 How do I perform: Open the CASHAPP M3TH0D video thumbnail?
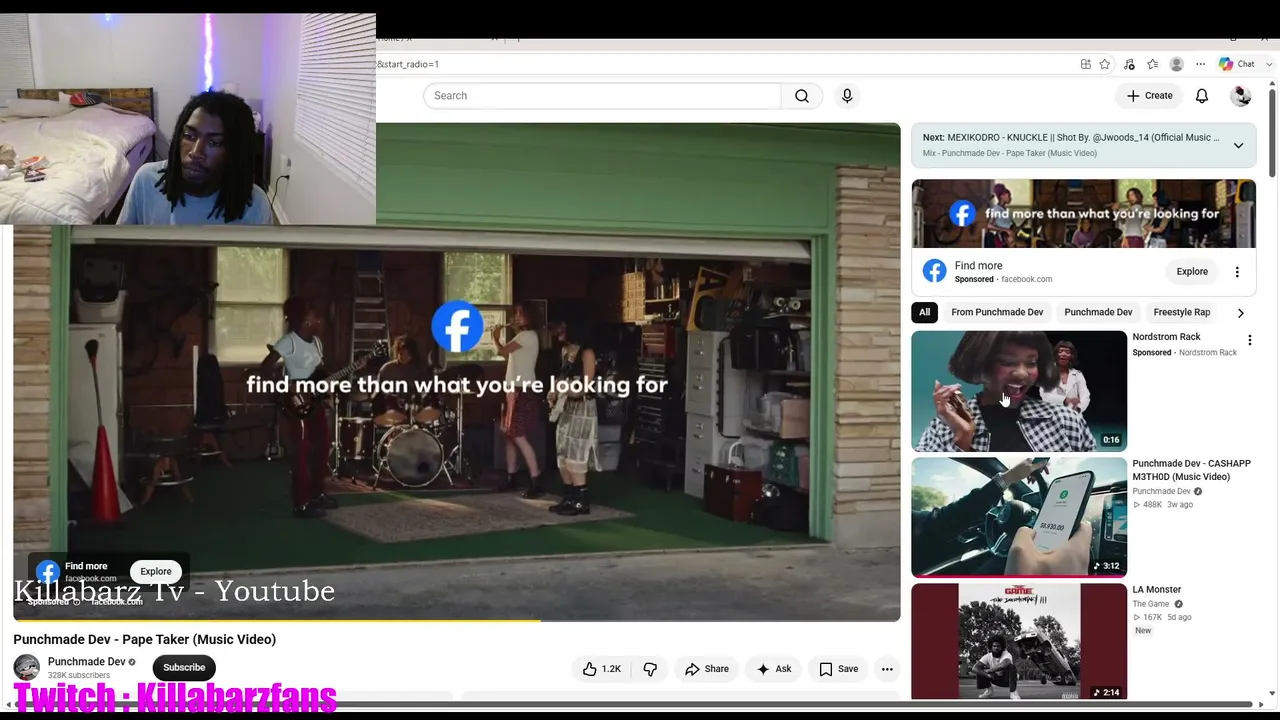click(1019, 517)
